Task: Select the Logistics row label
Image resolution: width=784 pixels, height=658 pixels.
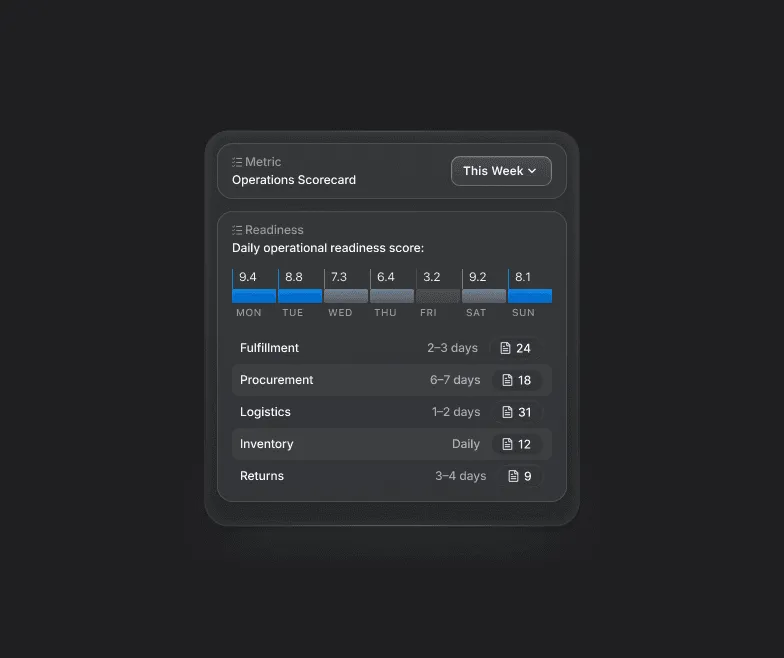Action: (265, 412)
